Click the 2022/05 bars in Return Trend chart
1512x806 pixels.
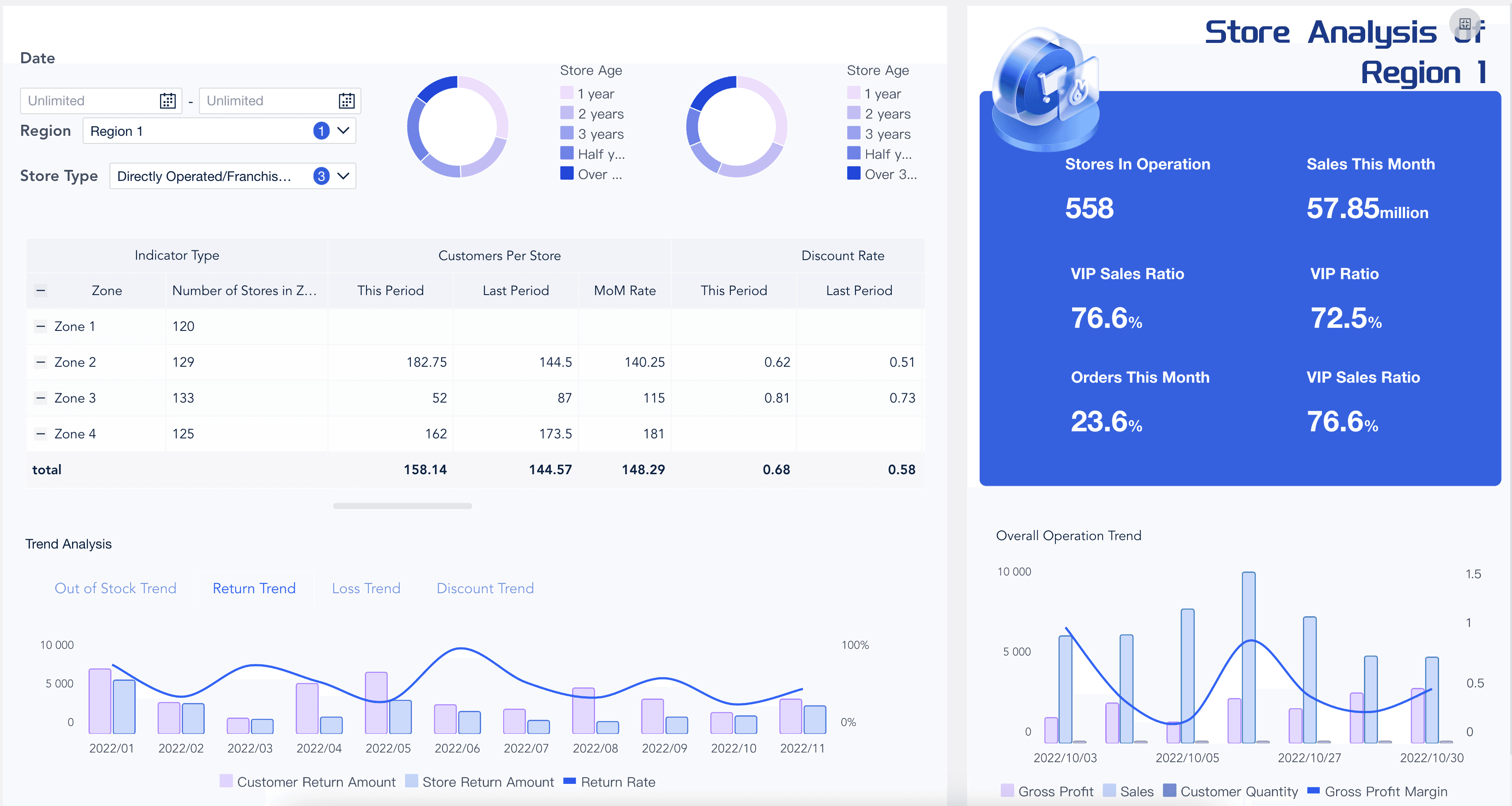(x=388, y=702)
